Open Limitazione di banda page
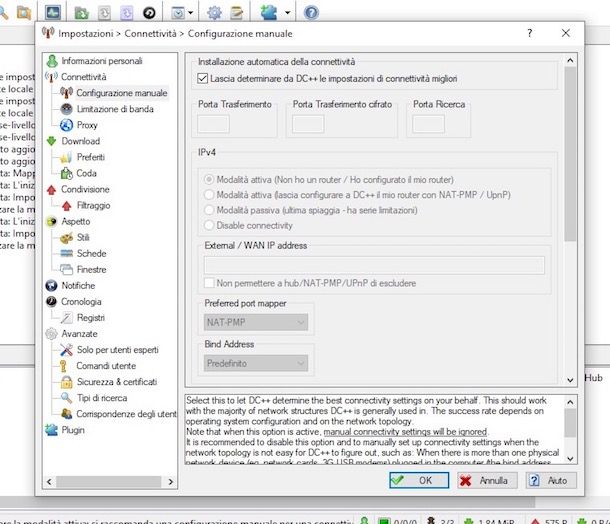The height and width of the screenshot is (524, 610). [115, 109]
